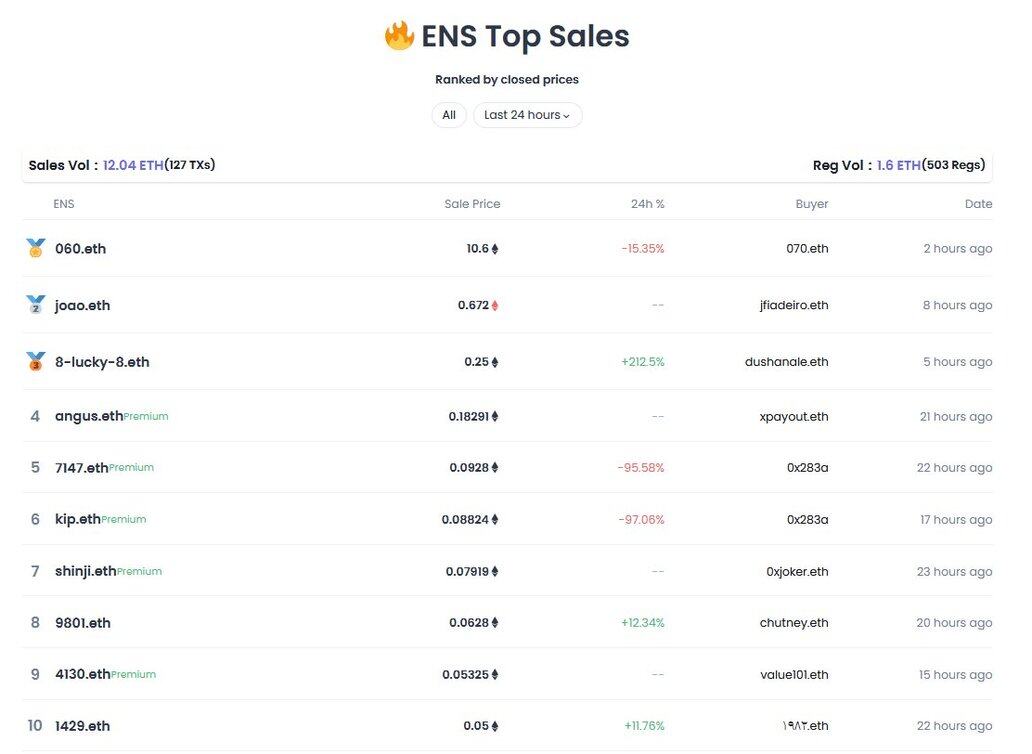This screenshot has width=1032, height=754.
Task: Click the Sale Price column header
Action: (x=472, y=204)
